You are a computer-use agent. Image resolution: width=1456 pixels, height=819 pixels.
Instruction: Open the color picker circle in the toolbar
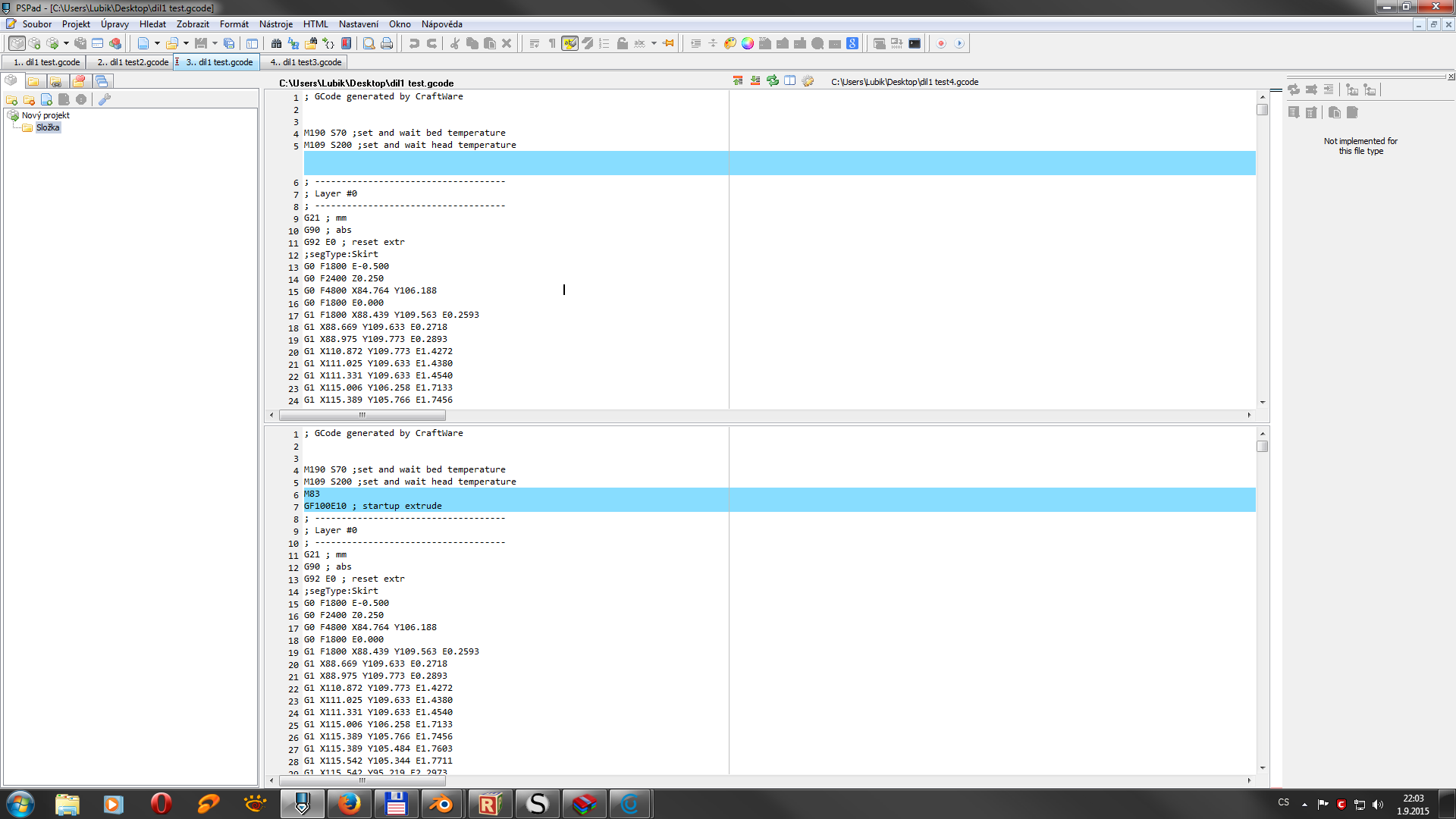tap(747, 43)
